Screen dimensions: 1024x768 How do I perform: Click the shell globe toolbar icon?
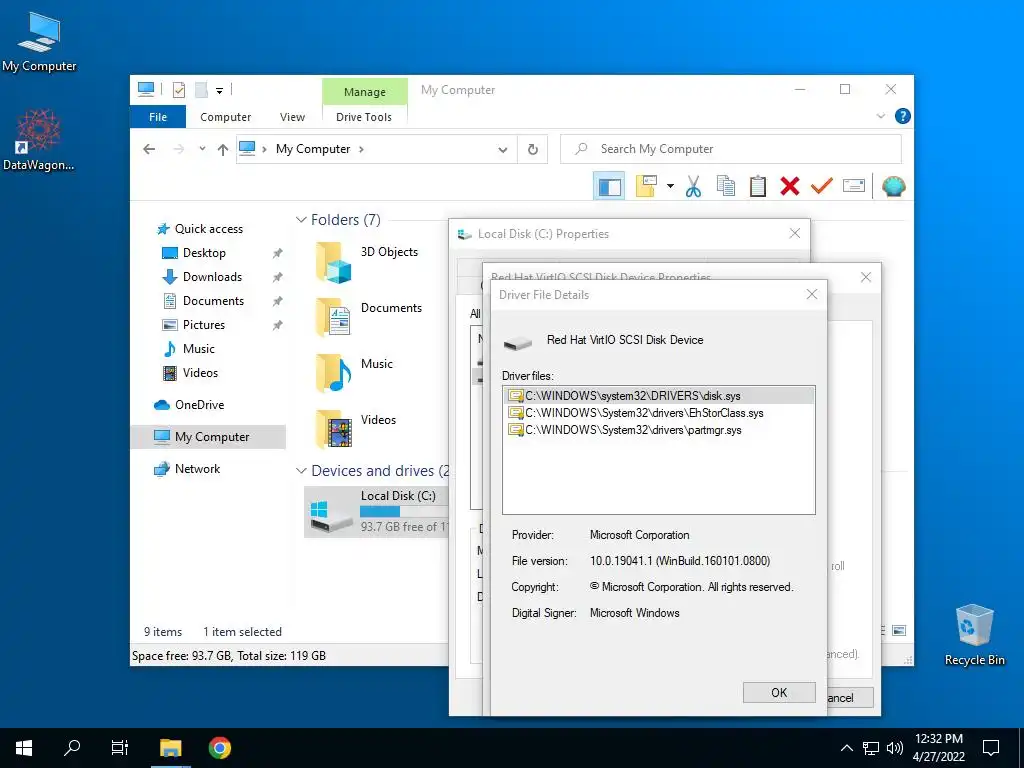(x=893, y=187)
